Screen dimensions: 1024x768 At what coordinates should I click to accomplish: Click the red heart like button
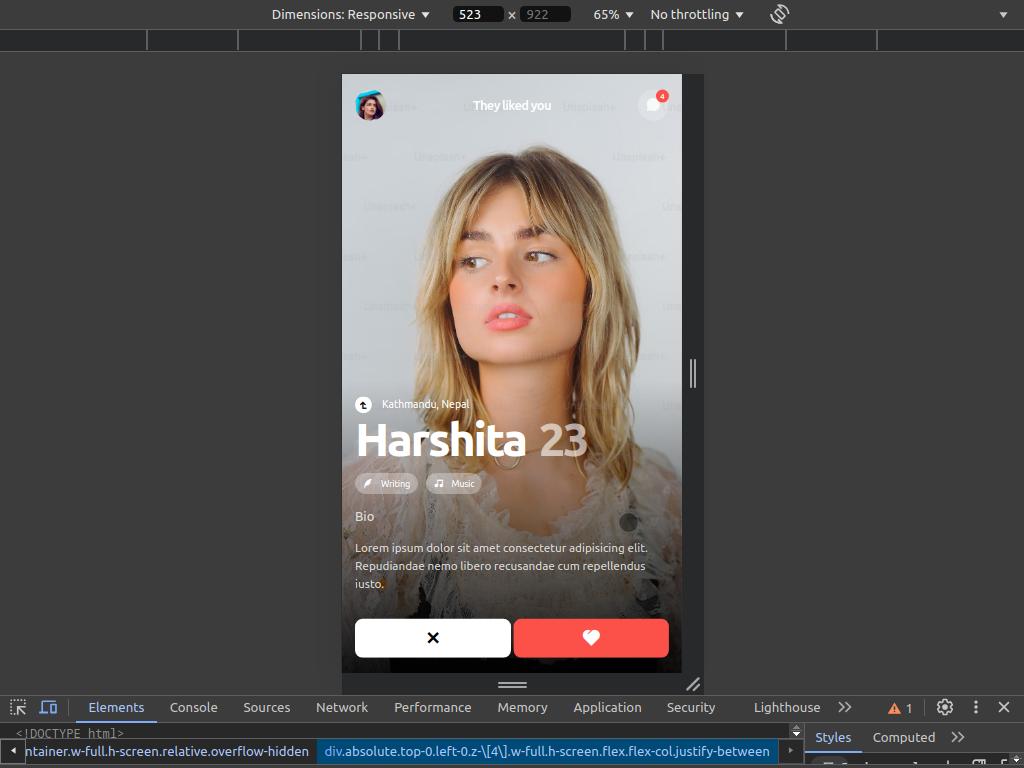point(591,638)
